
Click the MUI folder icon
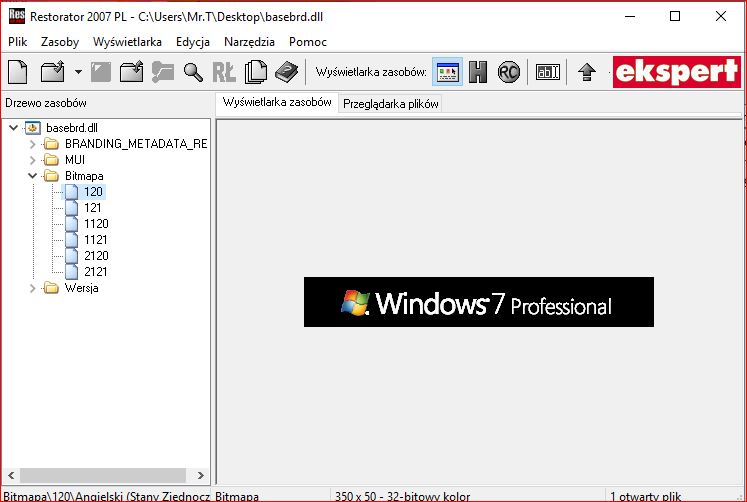[51, 160]
